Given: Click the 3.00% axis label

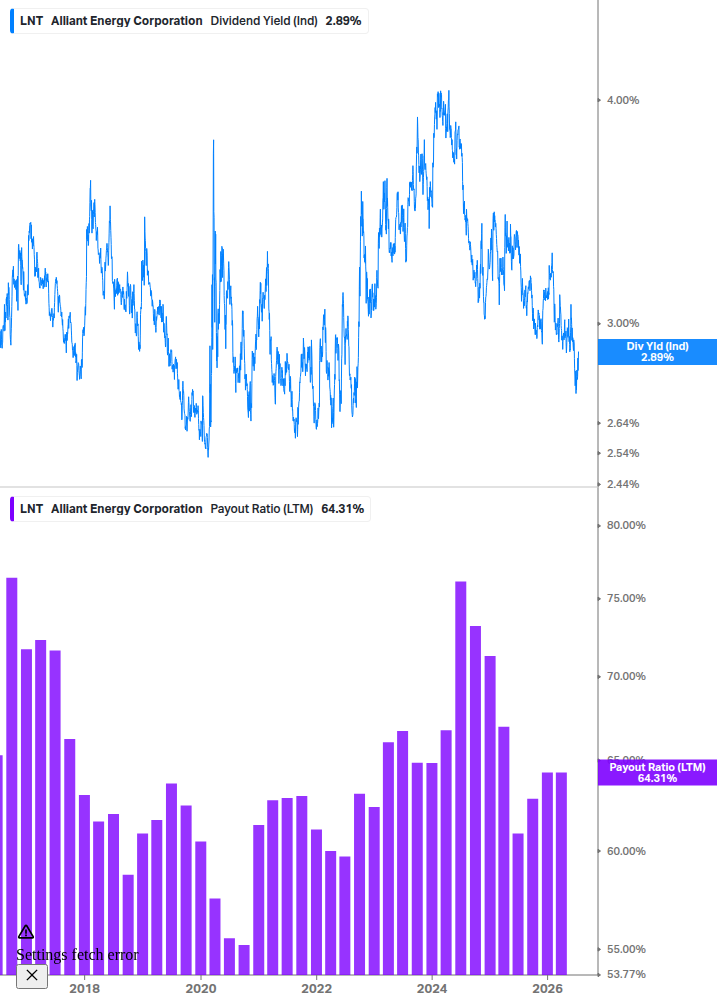Looking at the screenshot, I should pyautogui.click(x=623, y=324).
